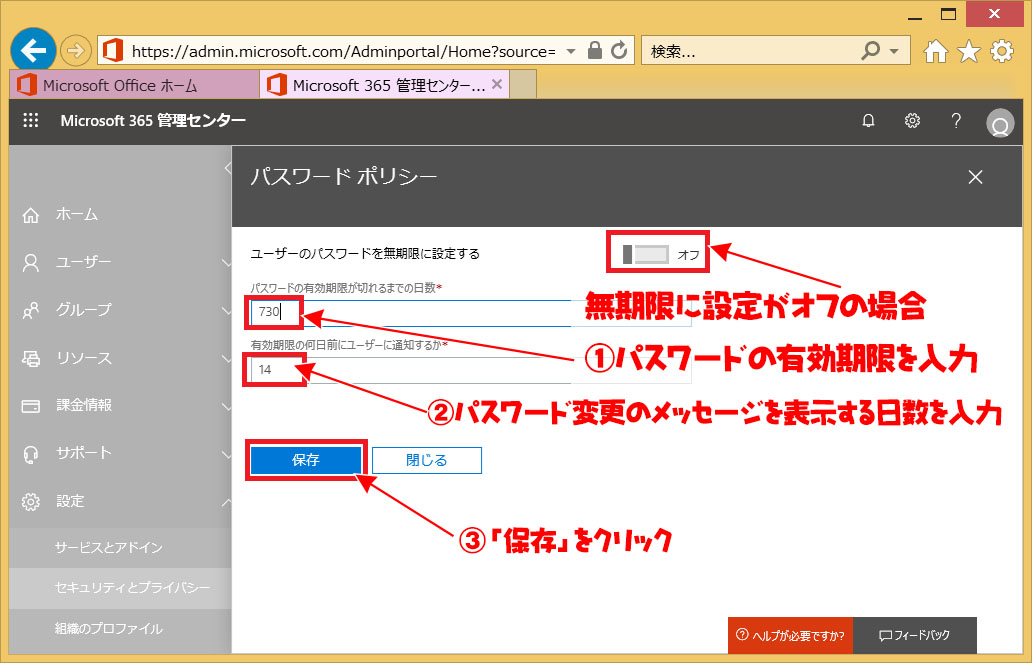Click the リソース printer icon in sidebar
The height and width of the screenshot is (663, 1032).
coord(31,358)
